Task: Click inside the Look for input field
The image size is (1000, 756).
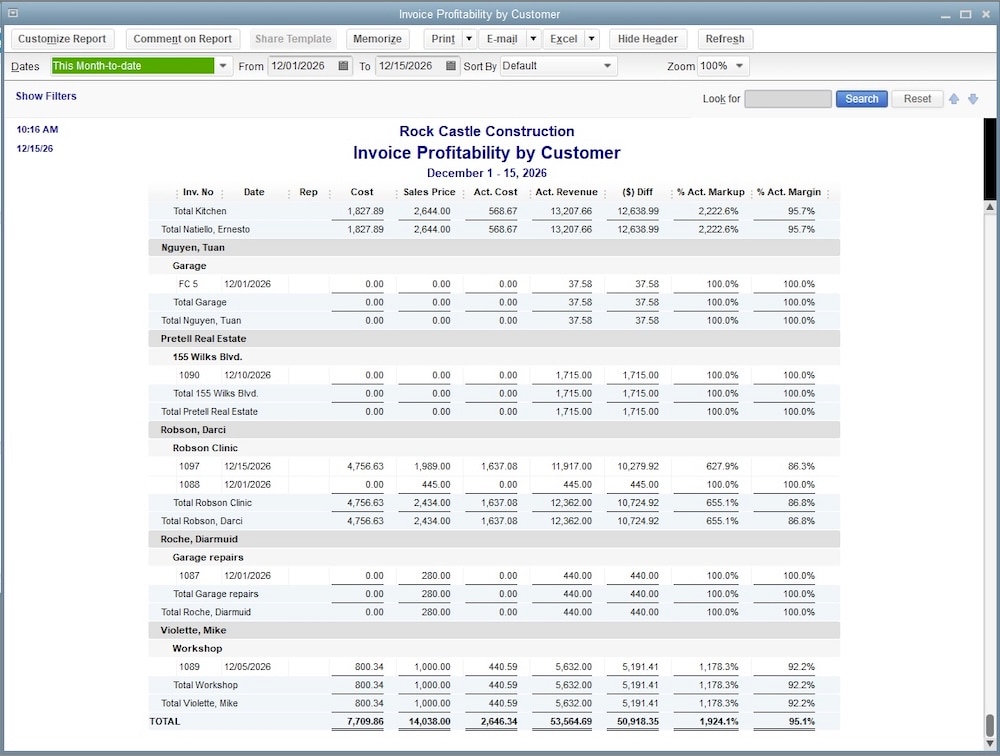Action: (x=787, y=98)
